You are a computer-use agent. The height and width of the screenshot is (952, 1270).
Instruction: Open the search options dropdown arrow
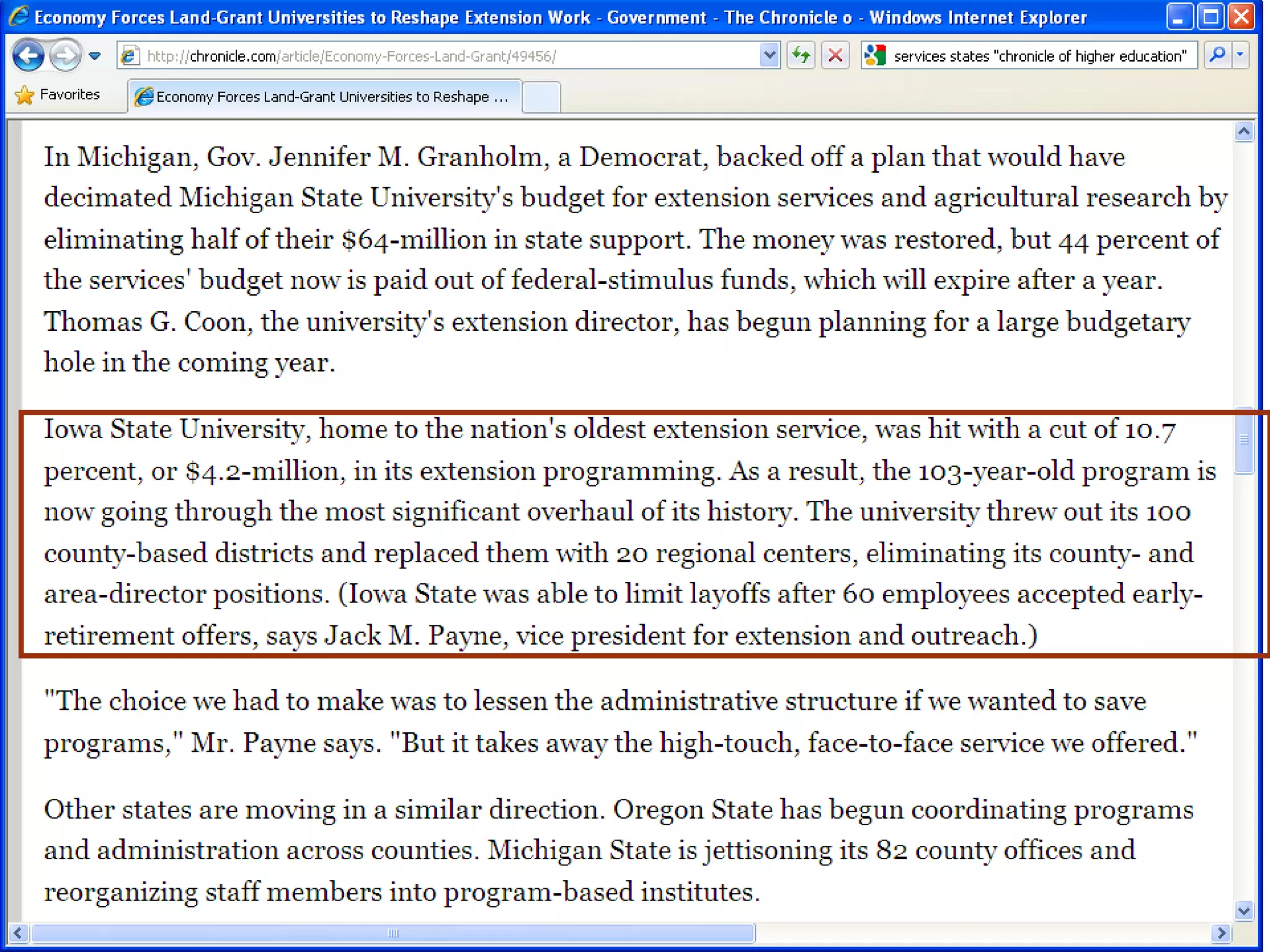(x=1240, y=56)
